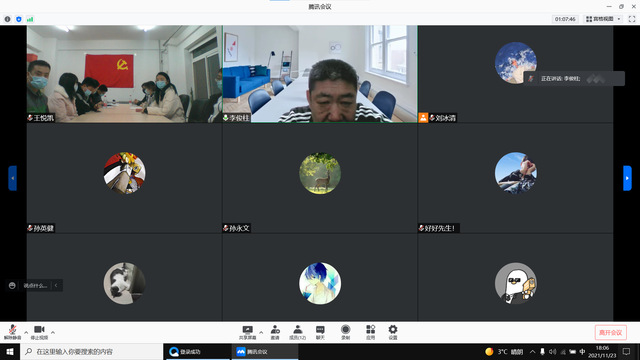Unmute the microphone in the toolbar
The height and width of the screenshot is (360, 640).
12,332
